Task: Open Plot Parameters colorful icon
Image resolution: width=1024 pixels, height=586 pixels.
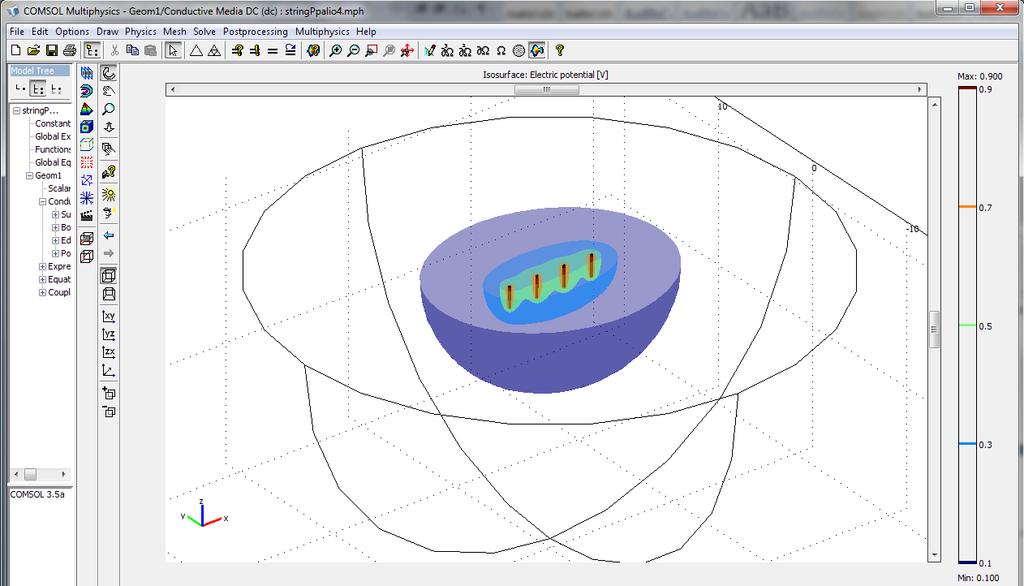Action: (313, 50)
